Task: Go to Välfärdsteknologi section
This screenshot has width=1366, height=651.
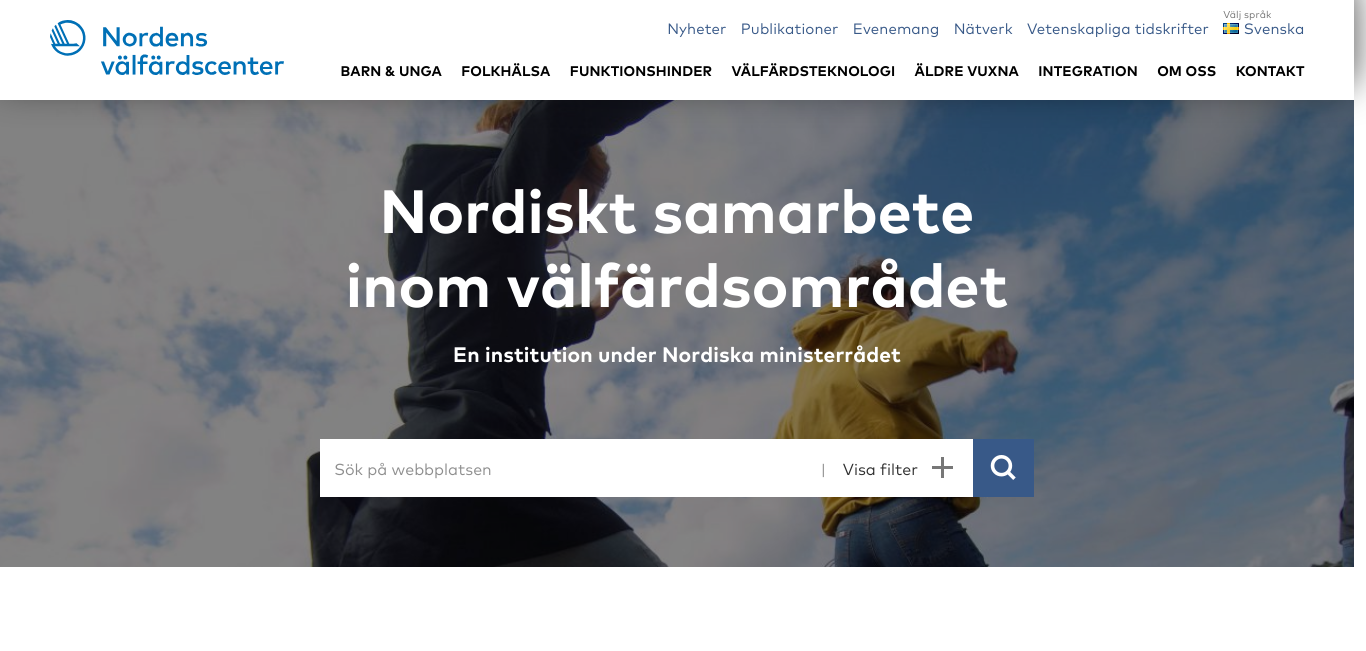Action: point(813,71)
